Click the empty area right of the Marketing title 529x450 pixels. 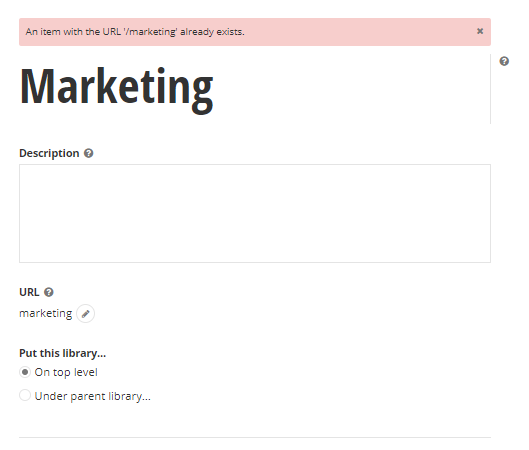(351, 89)
